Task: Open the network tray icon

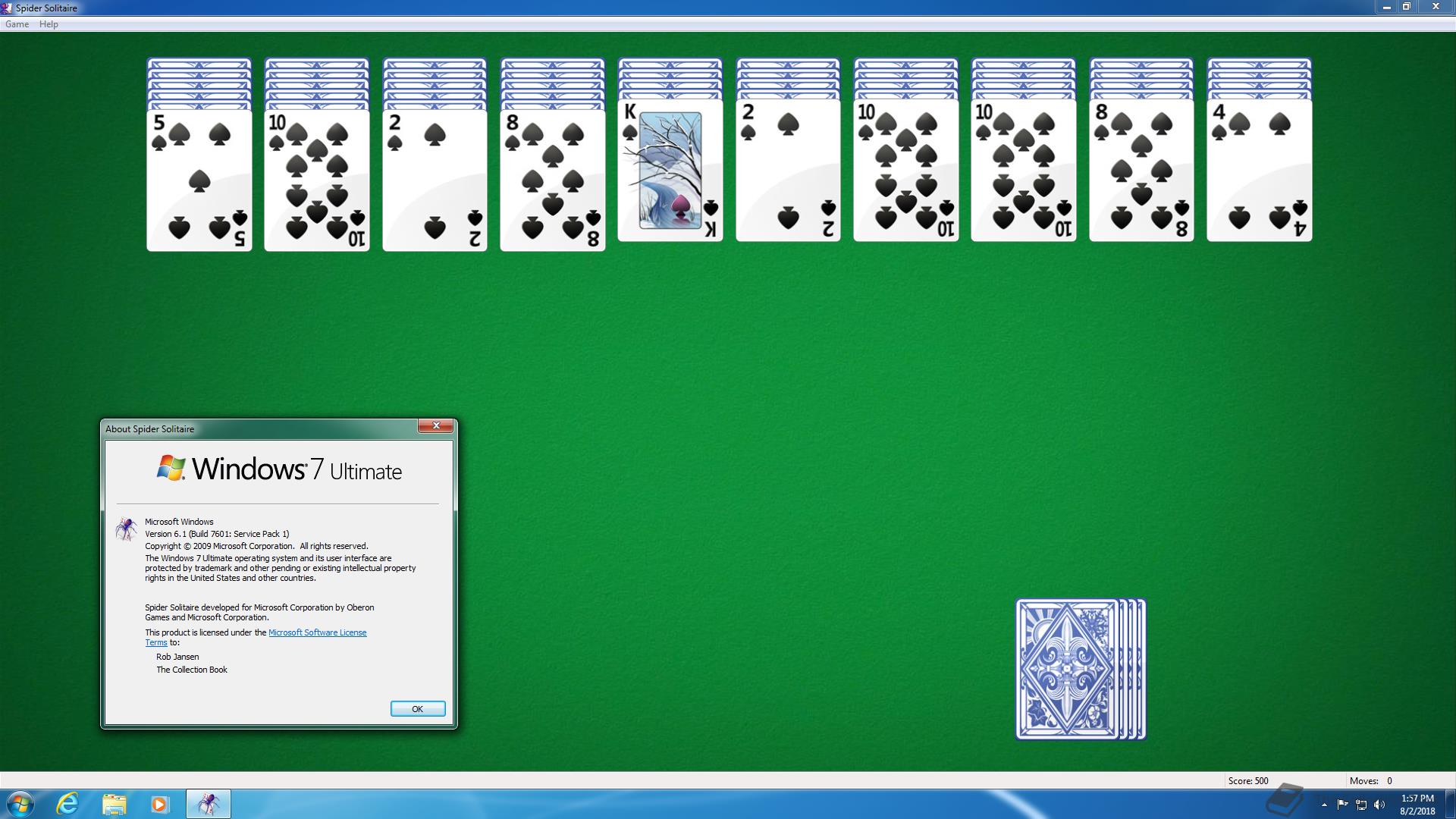Action: pyautogui.click(x=1361, y=805)
